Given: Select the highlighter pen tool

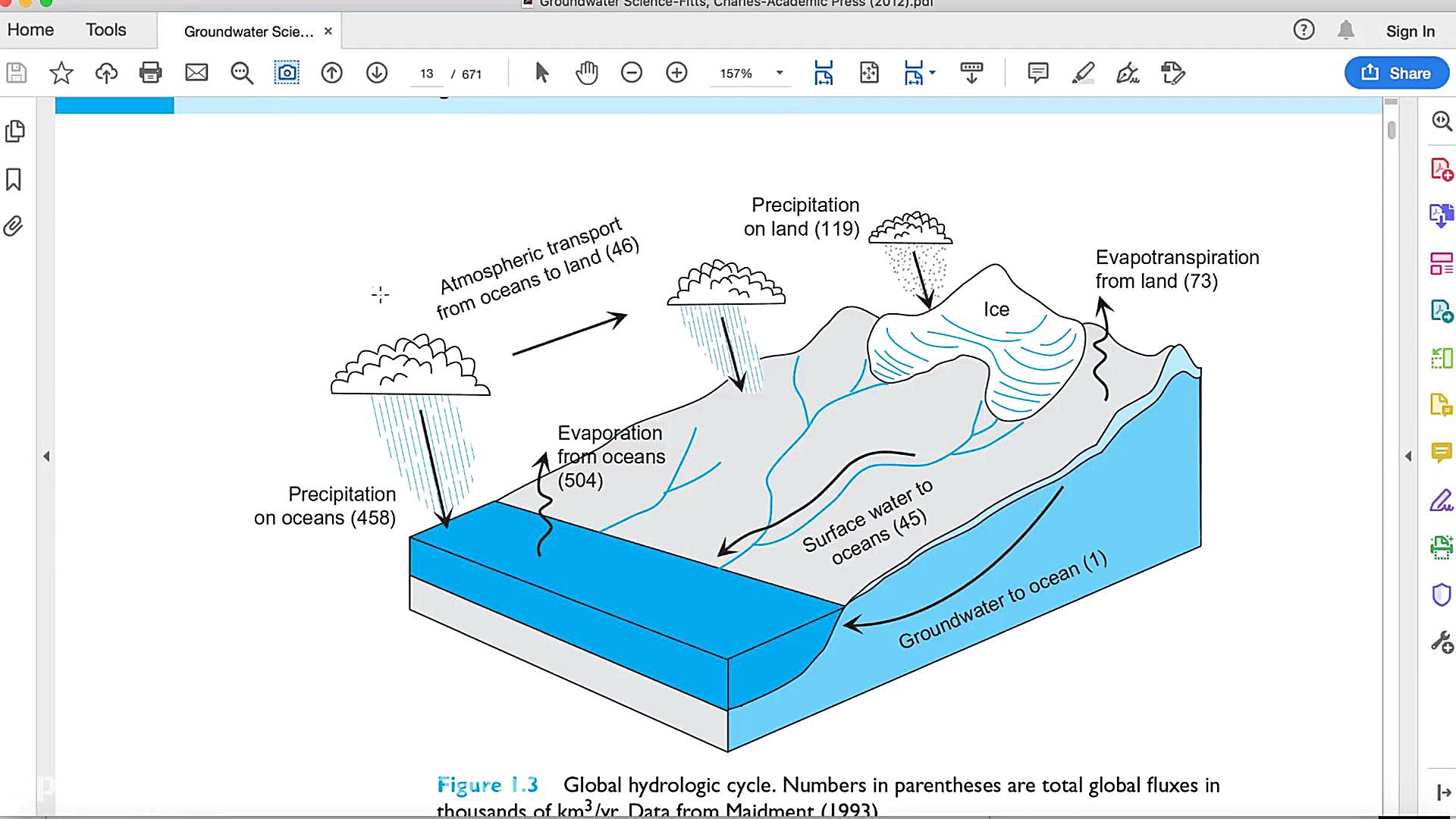Looking at the screenshot, I should pos(1083,73).
